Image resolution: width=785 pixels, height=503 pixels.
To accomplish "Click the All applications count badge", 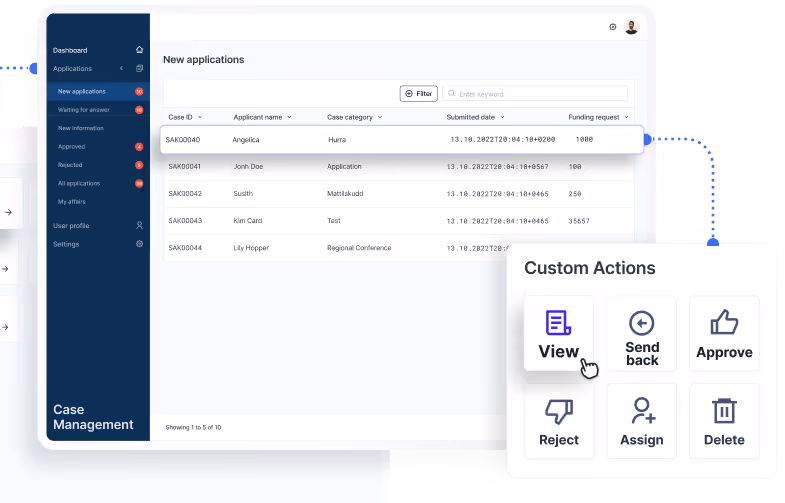I will click(x=139, y=183).
